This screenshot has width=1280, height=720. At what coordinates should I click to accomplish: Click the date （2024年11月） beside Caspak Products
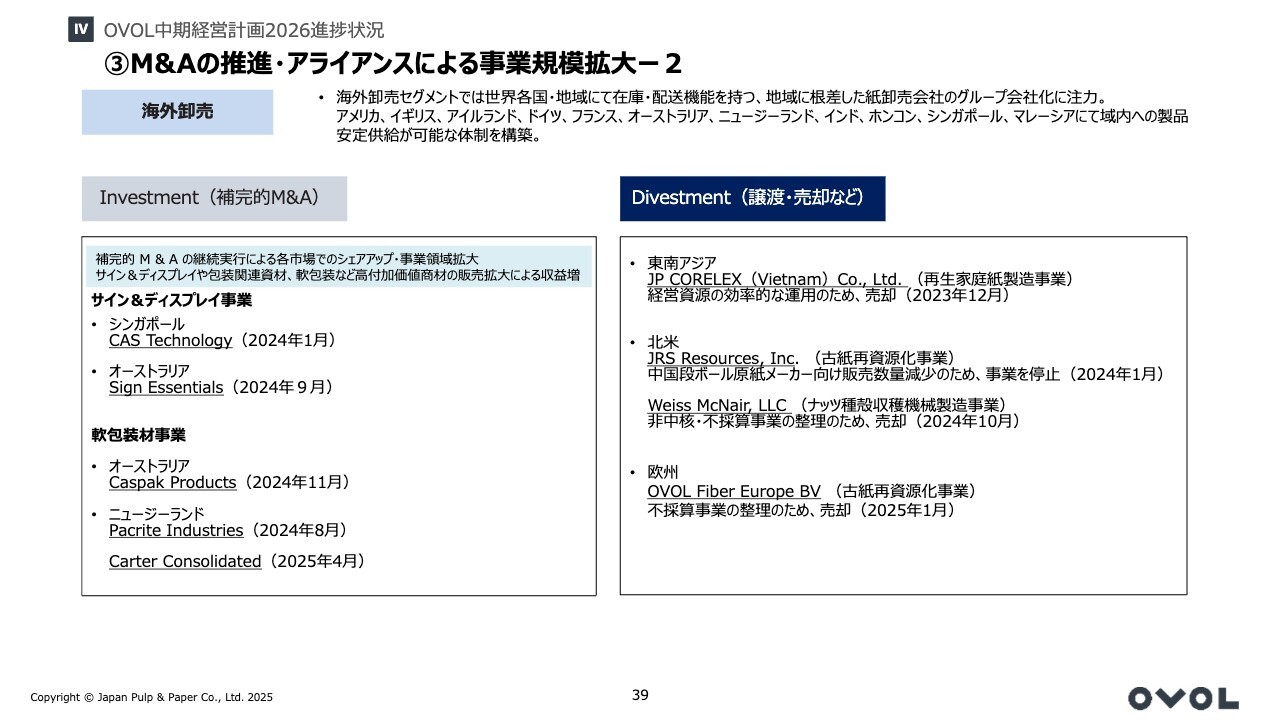(x=294, y=483)
